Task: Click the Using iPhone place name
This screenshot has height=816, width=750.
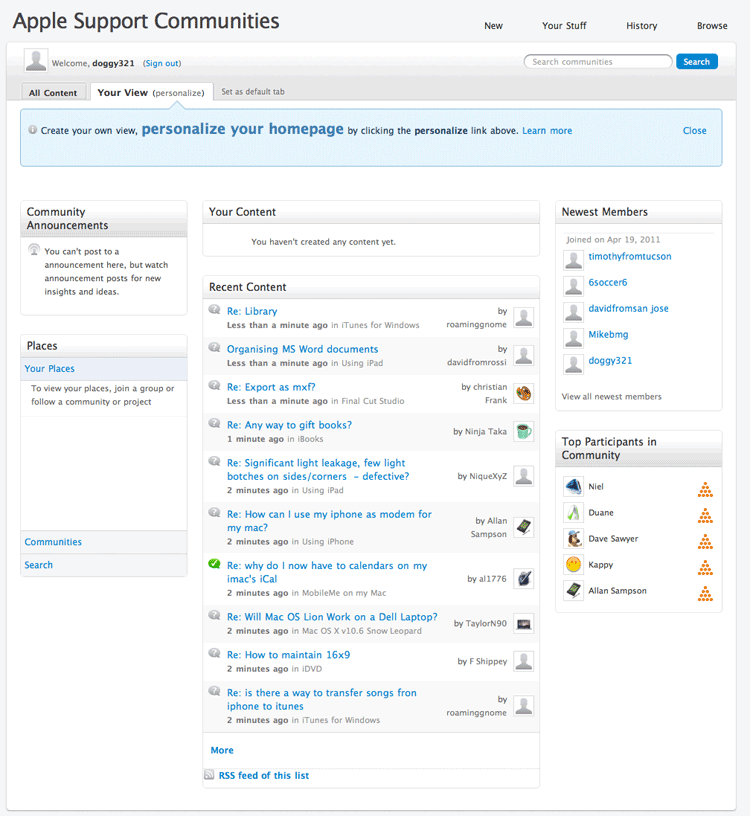Action: pyautogui.click(x=328, y=542)
